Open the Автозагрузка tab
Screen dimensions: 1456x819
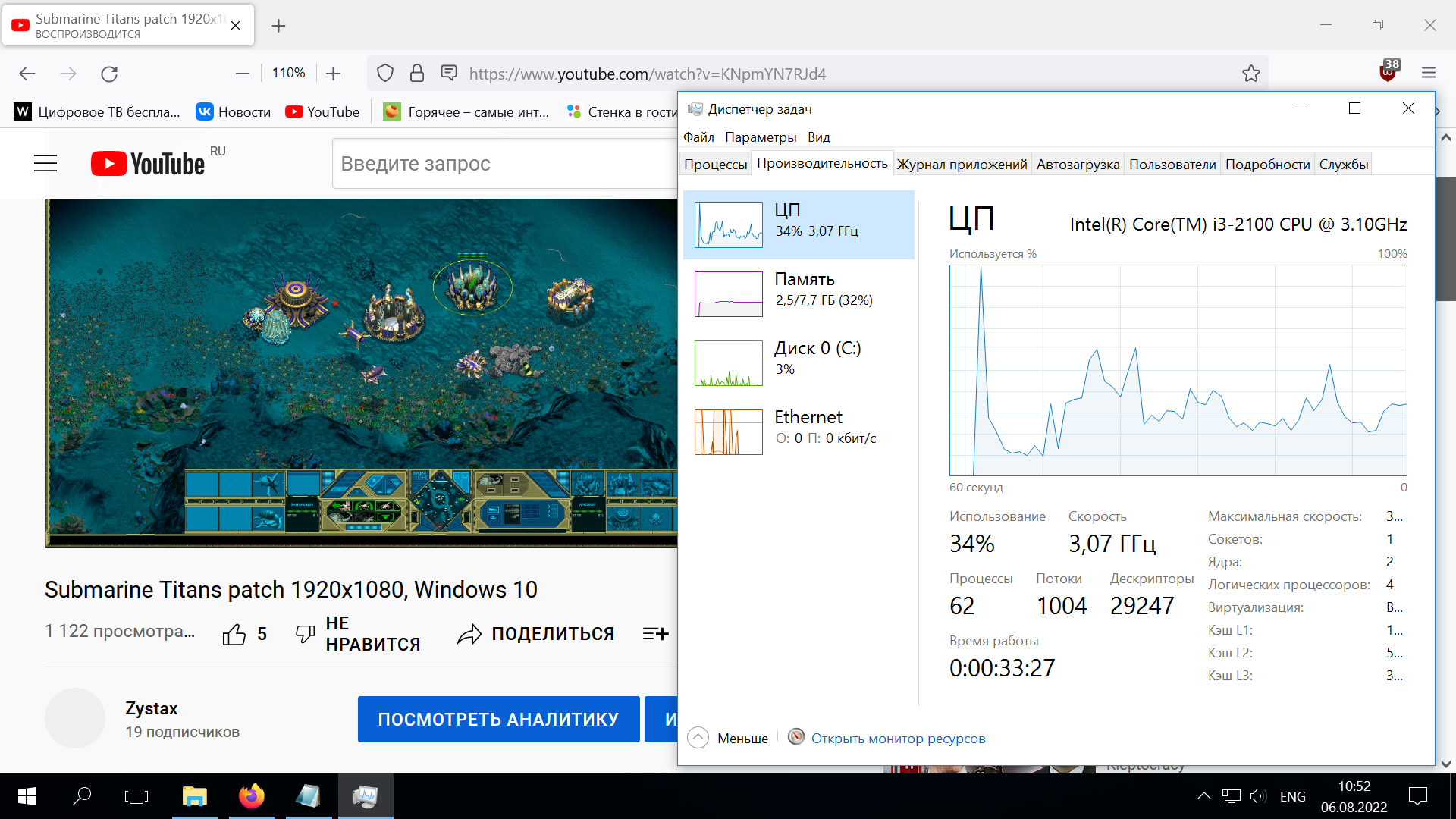(1077, 165)
